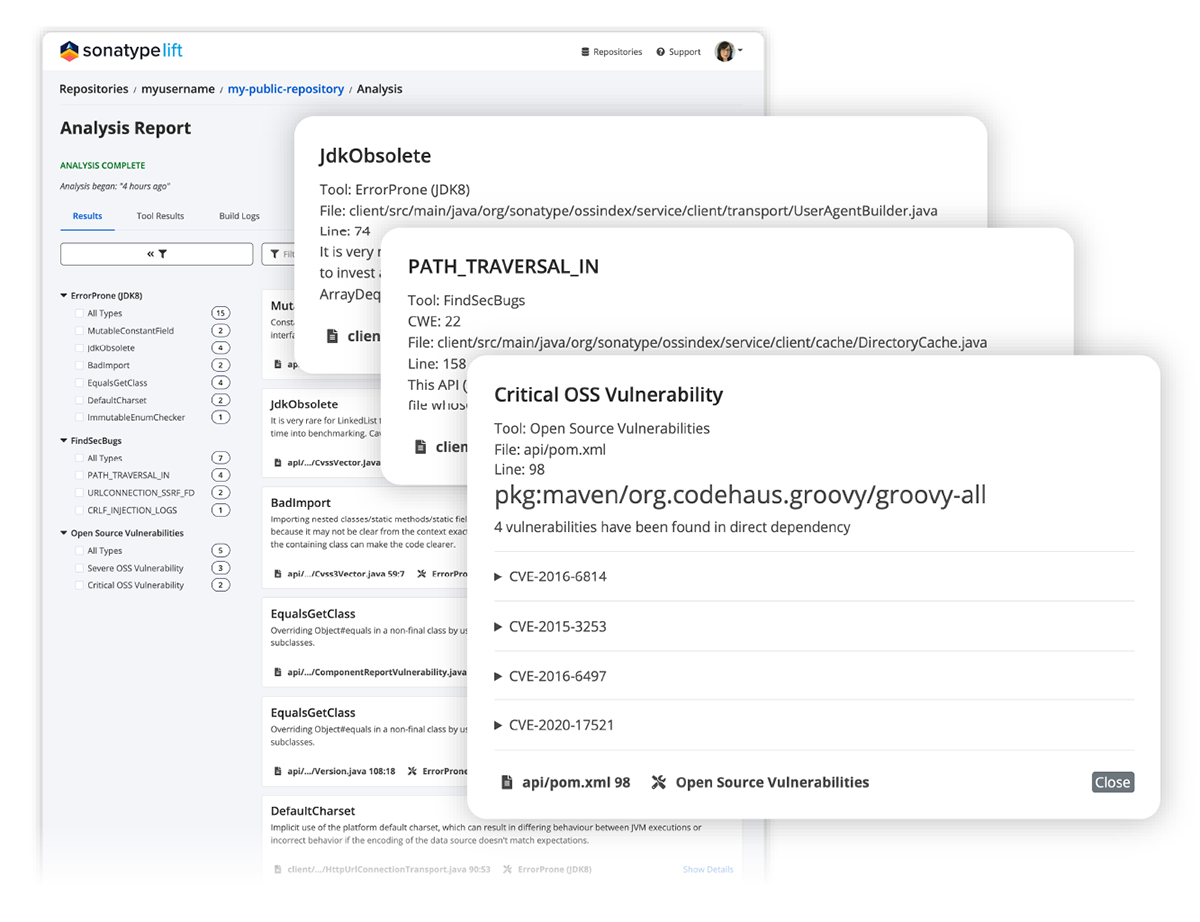Viewport: 1200px width, 922px height.
Task: Open my-public-repository breadcrumb link
Action: [x=286, y=89]
